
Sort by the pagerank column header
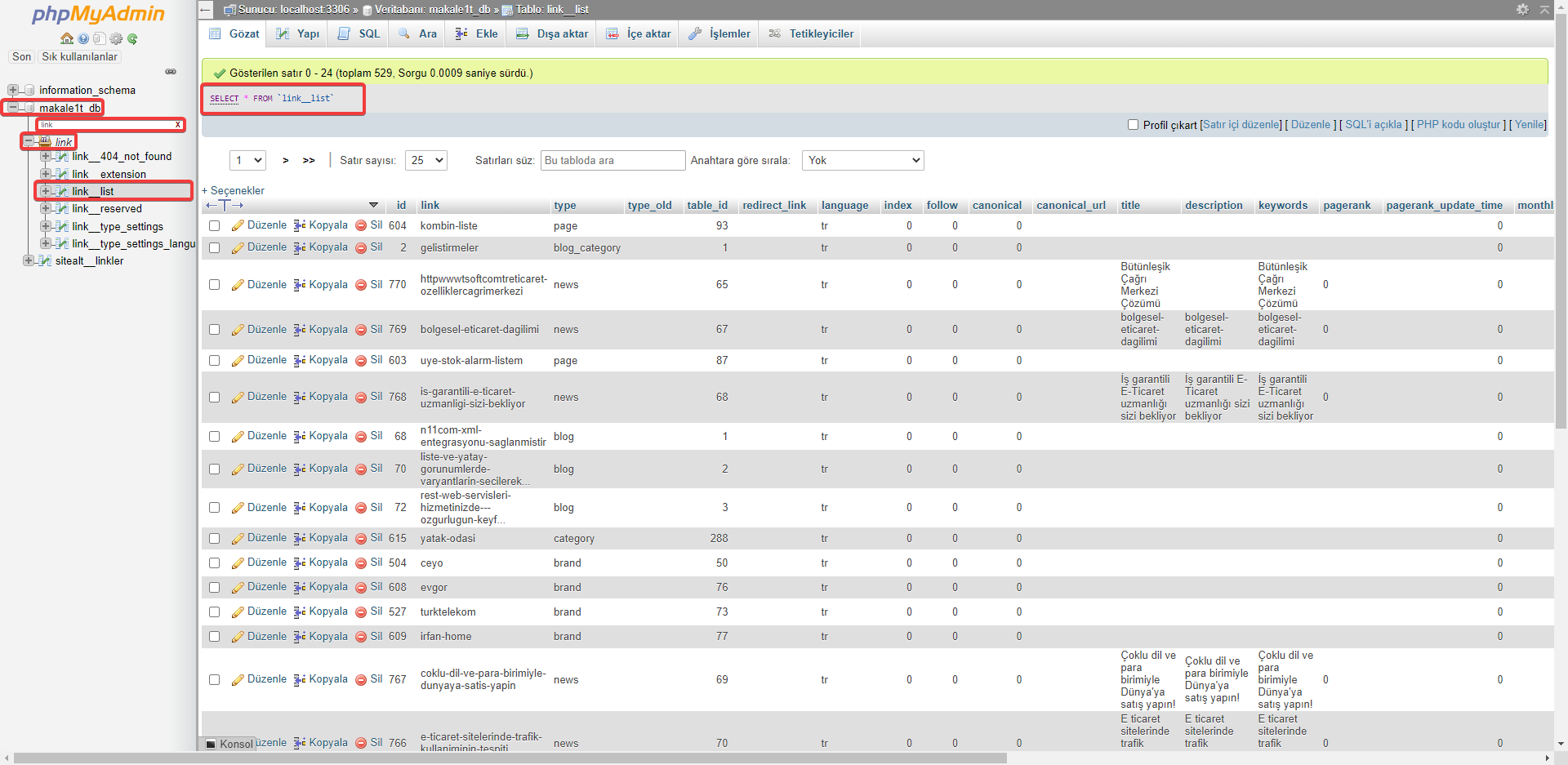point(1347,205)
